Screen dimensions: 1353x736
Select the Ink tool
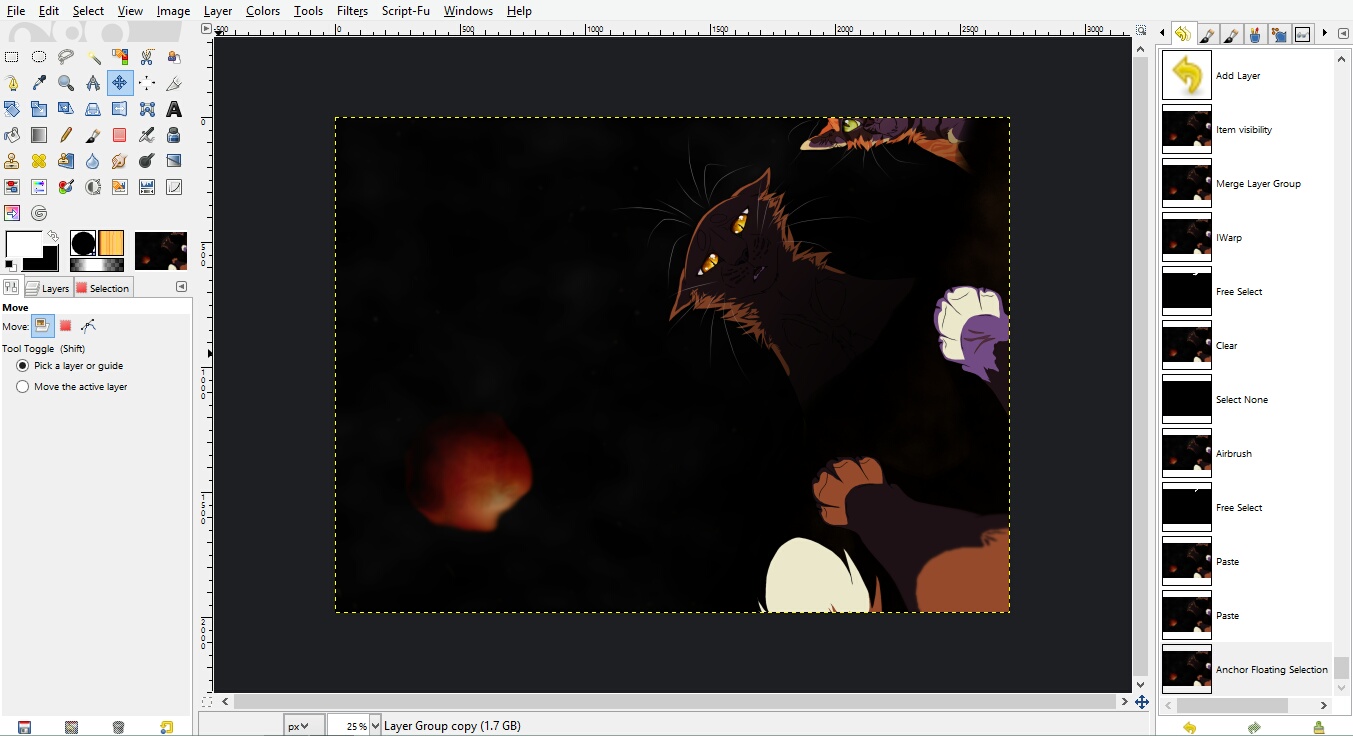[x=173, y=135]
